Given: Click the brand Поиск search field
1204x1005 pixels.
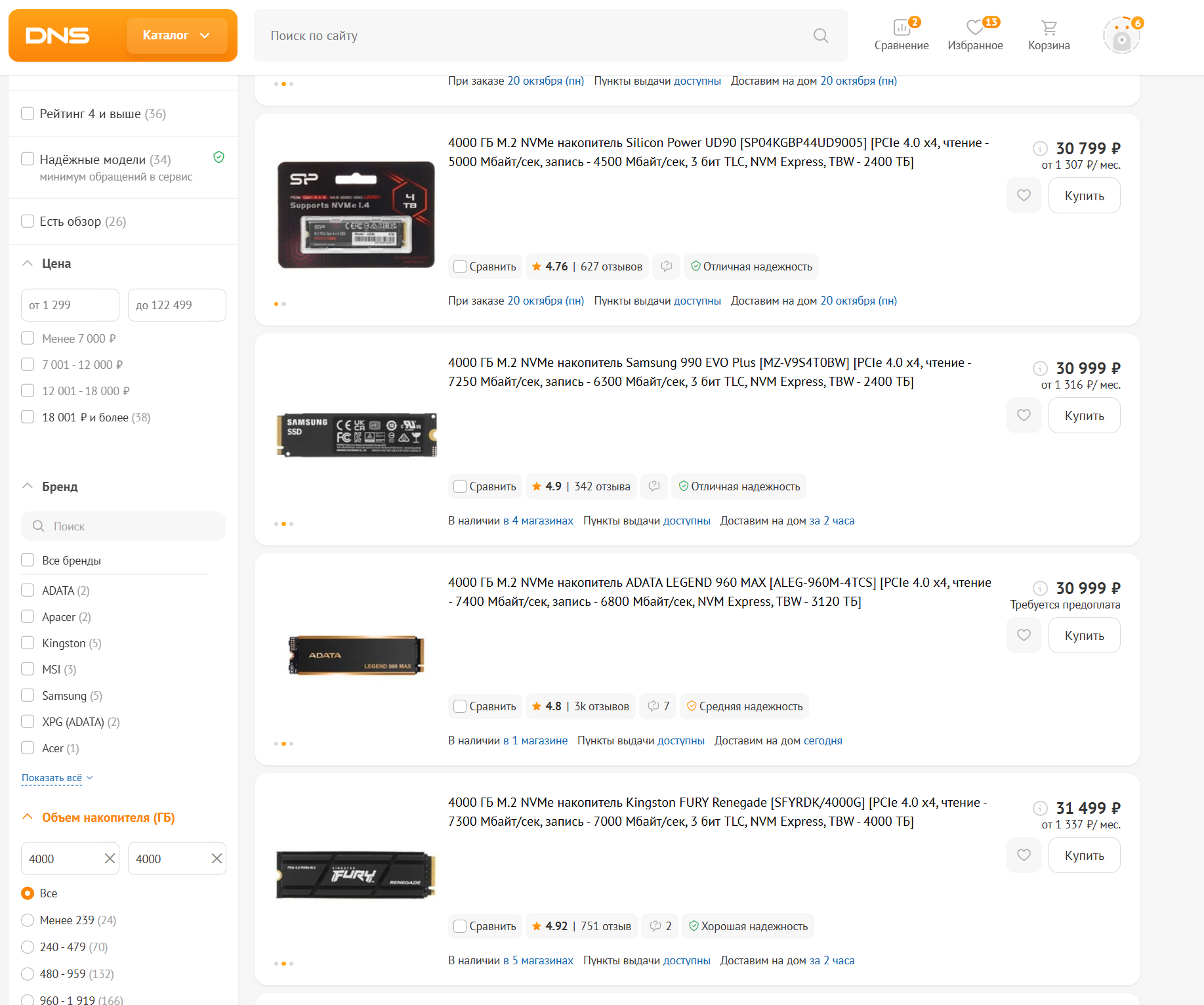Looking at the screenshot, I should click(123, 526).
